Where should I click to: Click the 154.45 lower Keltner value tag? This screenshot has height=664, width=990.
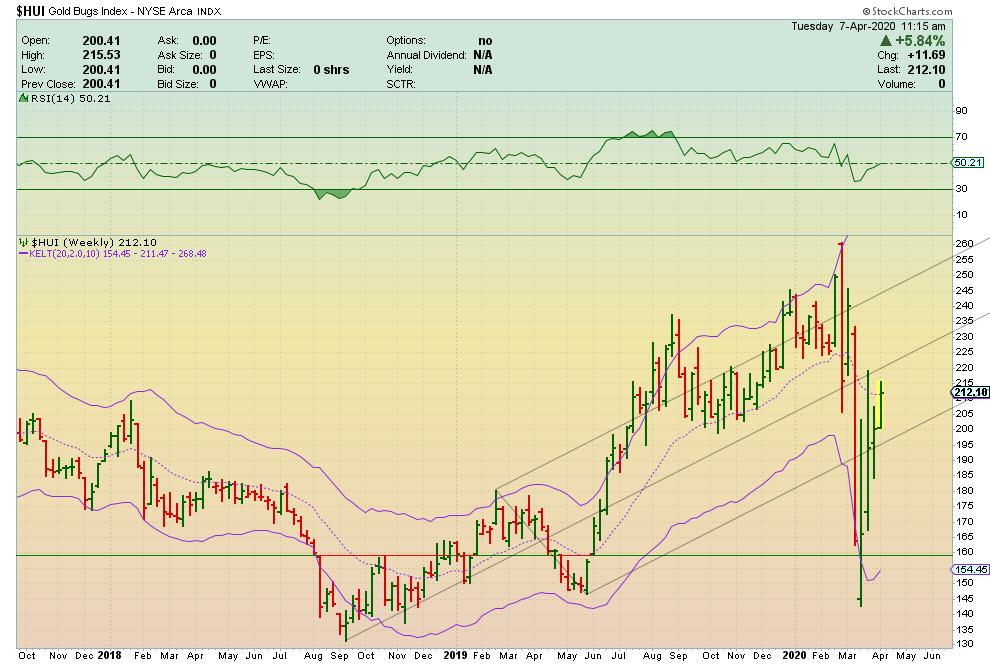coord(969,569)
